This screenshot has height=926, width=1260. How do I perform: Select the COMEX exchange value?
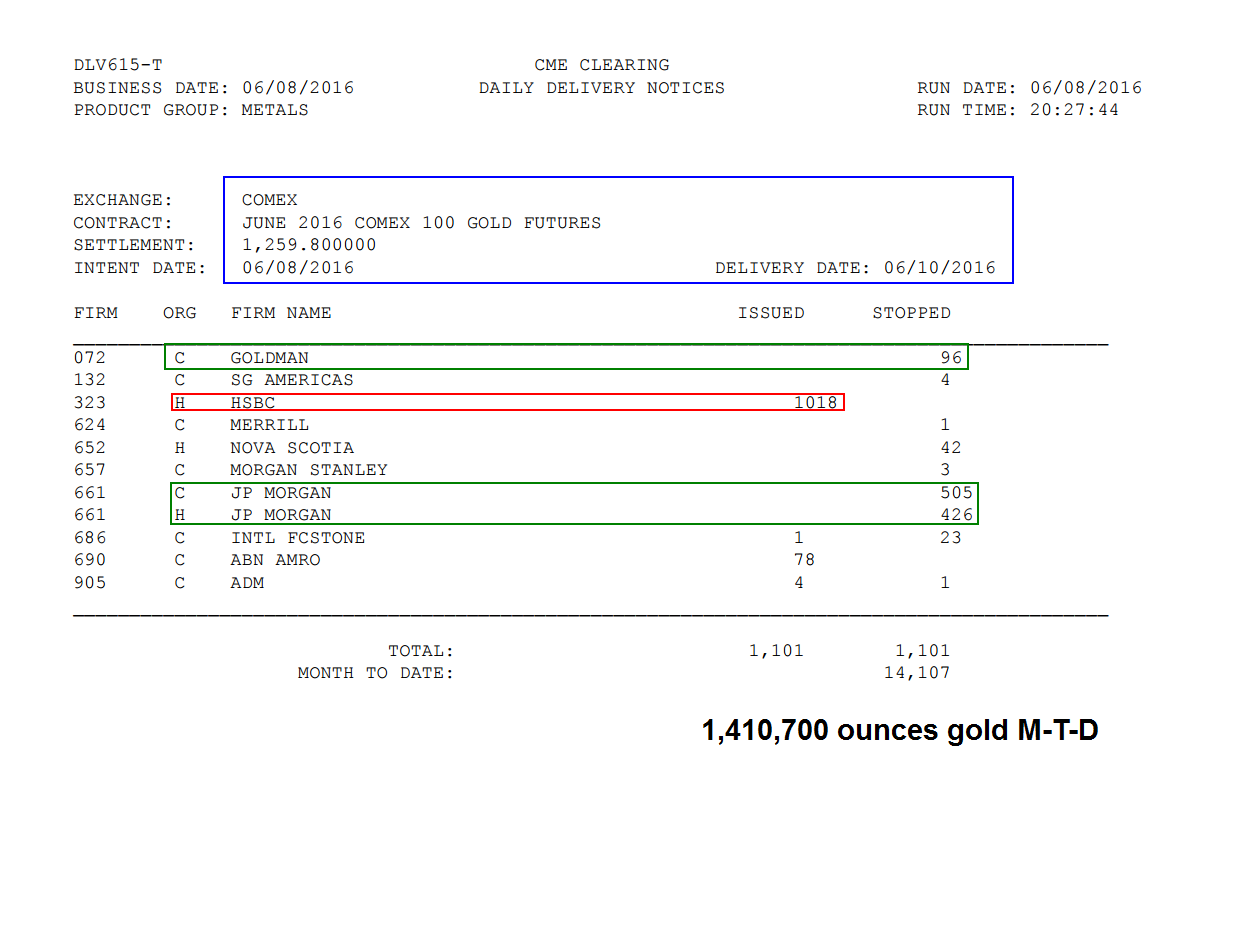pyautogui.click(x=270, y=200)
